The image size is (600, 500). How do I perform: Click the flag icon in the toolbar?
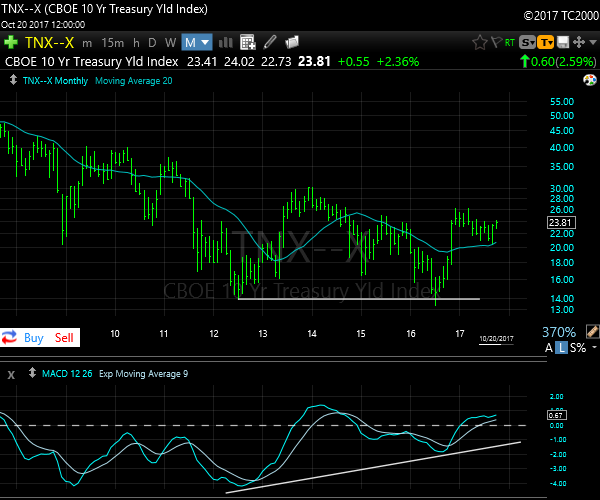(x=497, y=42)
